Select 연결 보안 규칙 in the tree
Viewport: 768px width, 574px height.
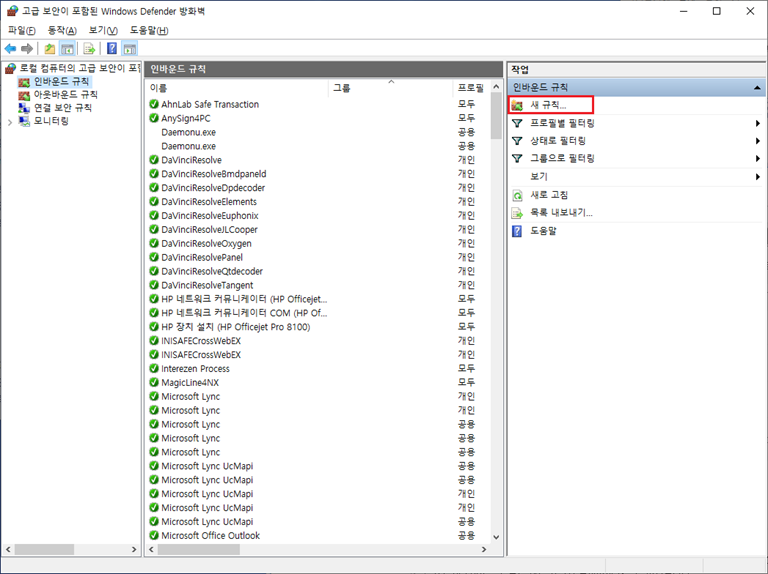click(63, 108)
